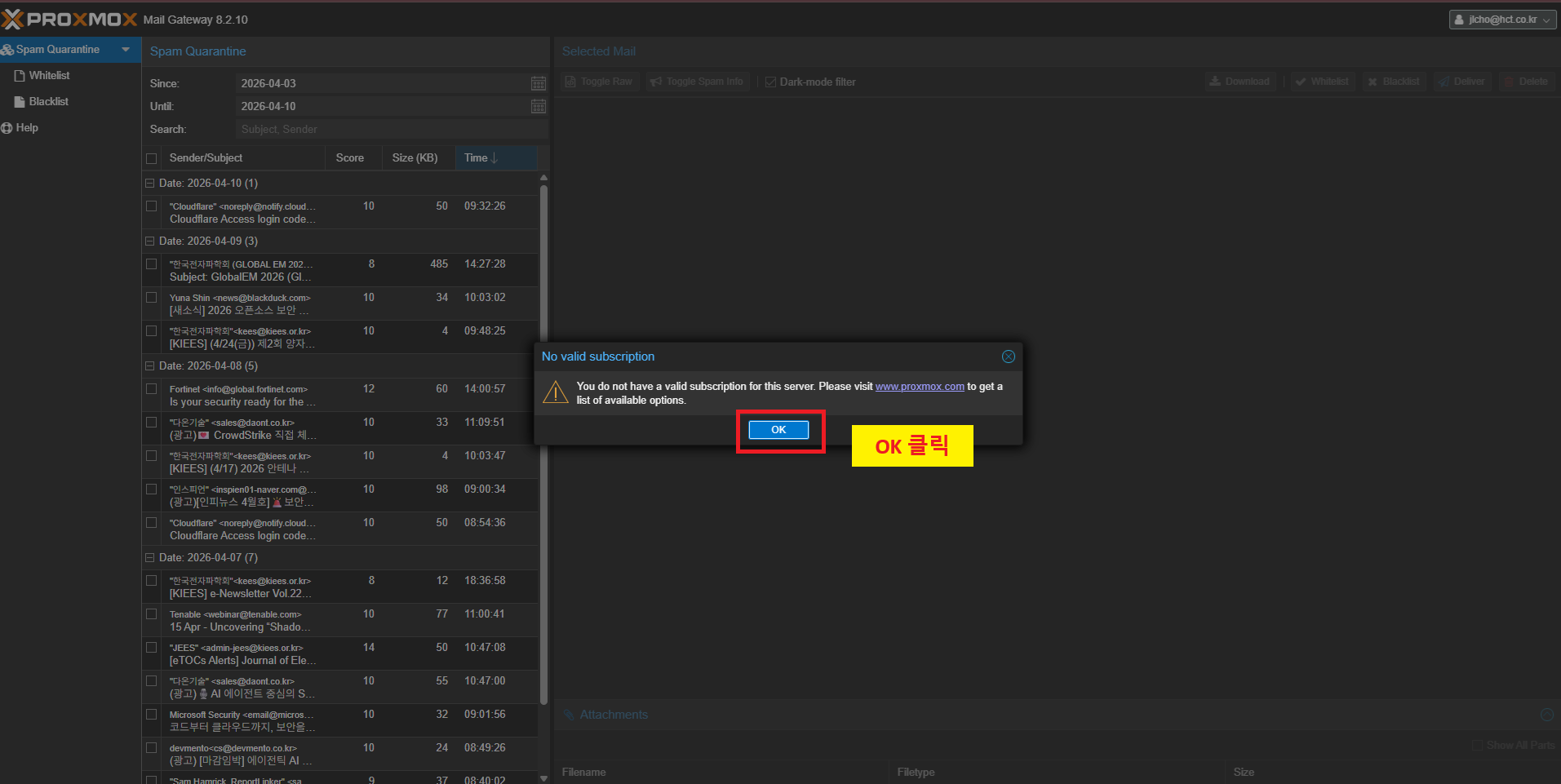Image resolution: width=1561 pixels, height=784 pixels.
Task: Toggle the Show All Parts checkbox
Action: click(1477, 745)
